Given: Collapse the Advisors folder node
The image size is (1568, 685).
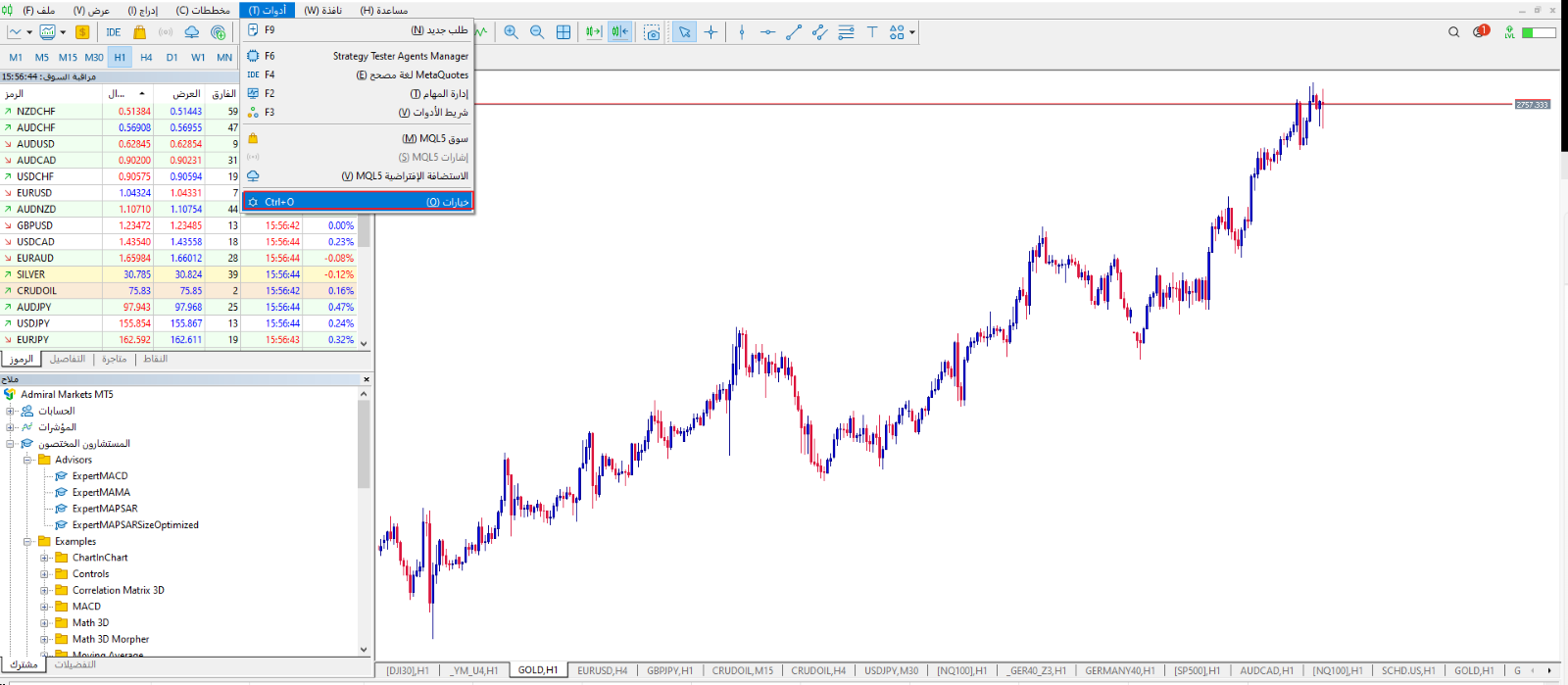Looking at the screenshot, I should [x=27, y=460].
